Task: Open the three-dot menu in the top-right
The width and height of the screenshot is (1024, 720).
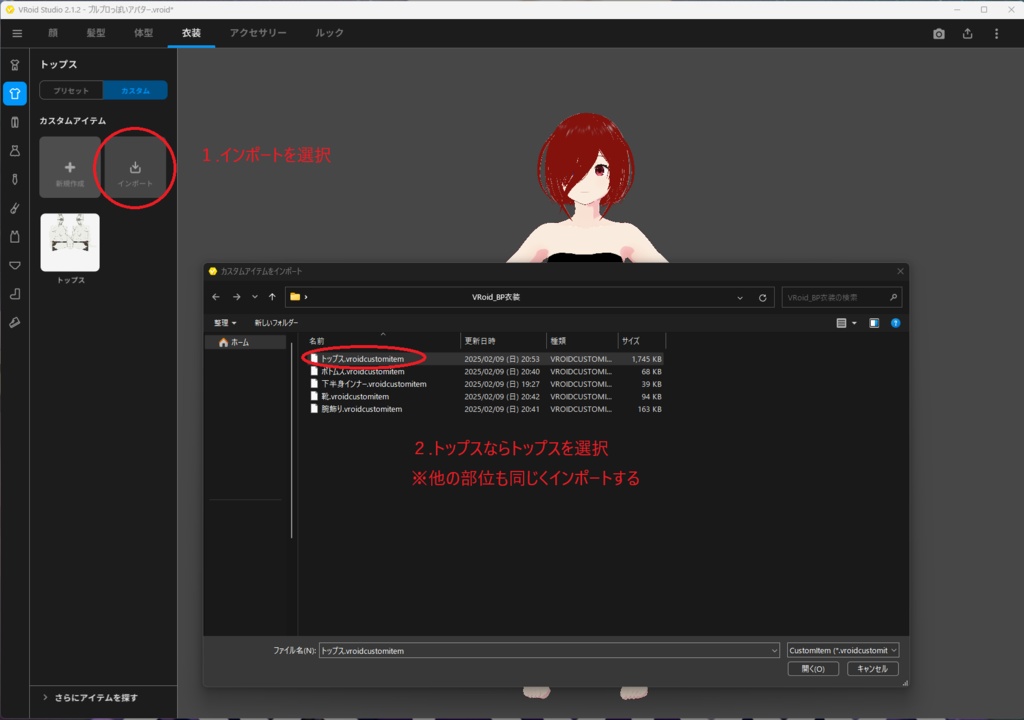Action: pos(996,33)
